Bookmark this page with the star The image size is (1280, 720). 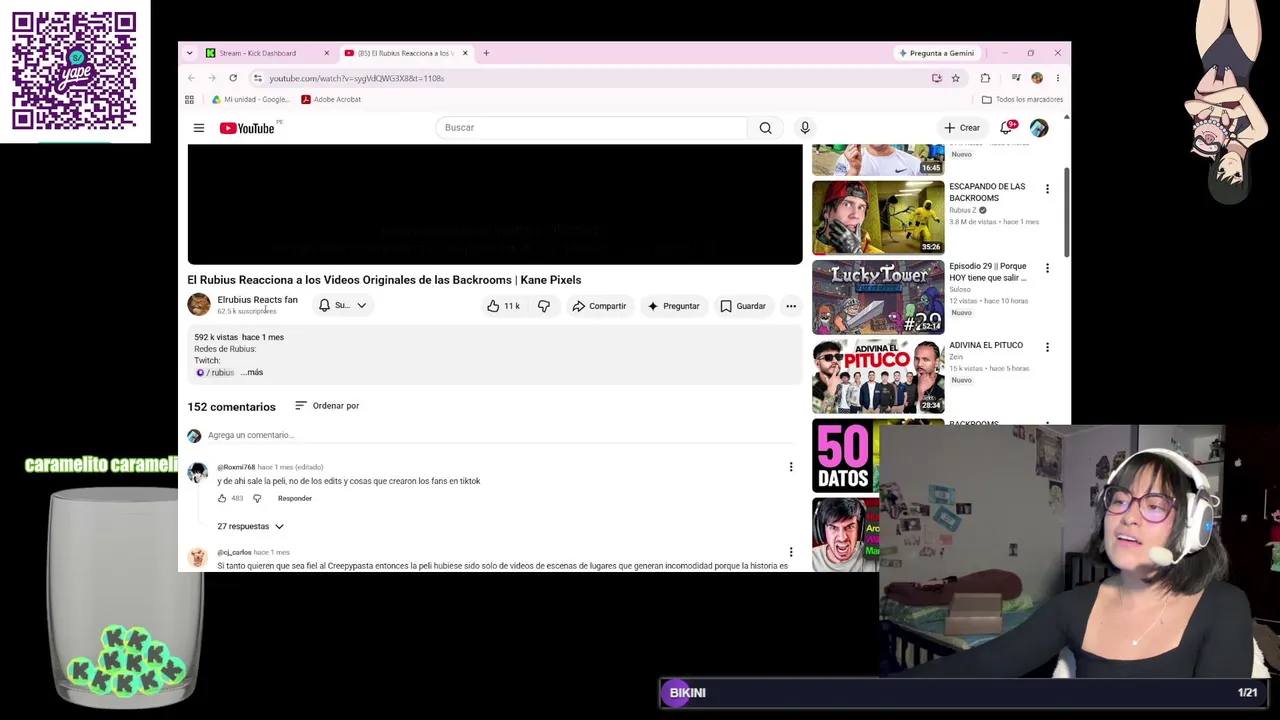pos(956,78)
